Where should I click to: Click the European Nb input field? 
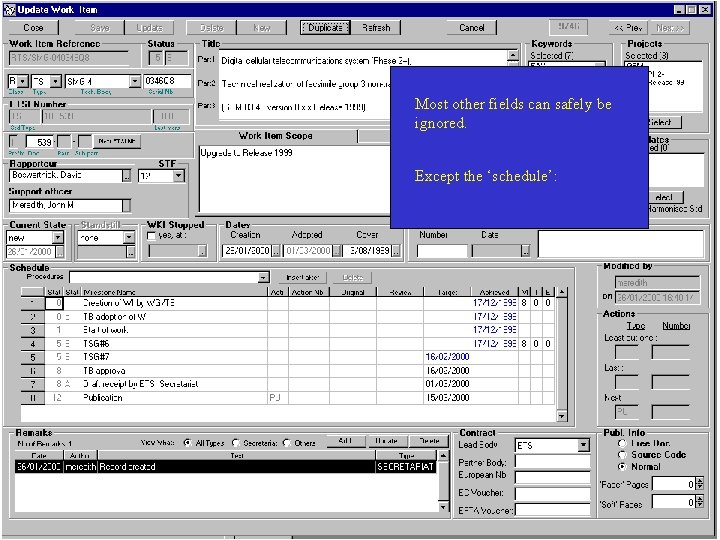point(552,477)
